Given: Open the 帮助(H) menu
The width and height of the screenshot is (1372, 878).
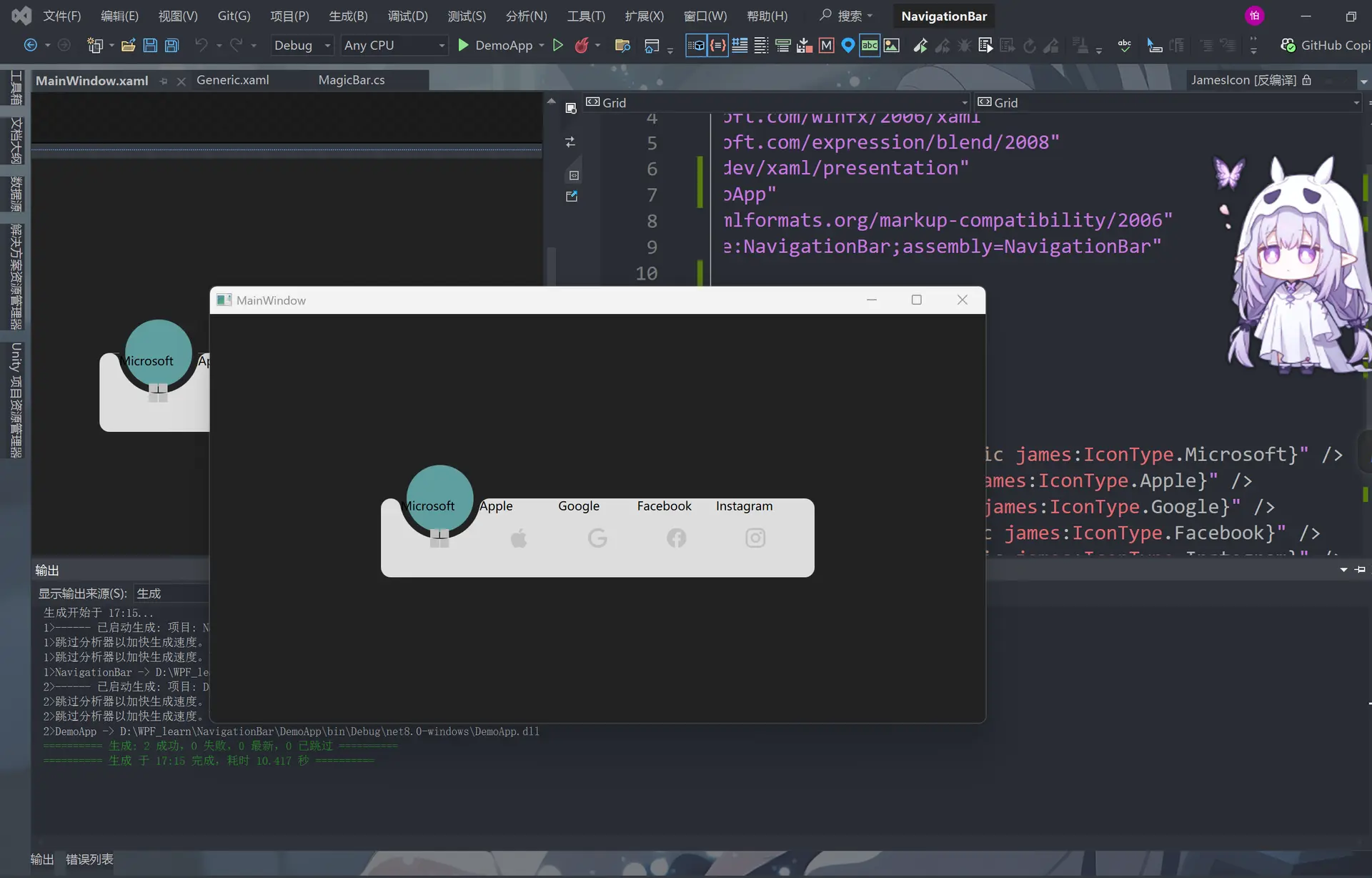Looking at the screenshot, I should click(767, 16).
